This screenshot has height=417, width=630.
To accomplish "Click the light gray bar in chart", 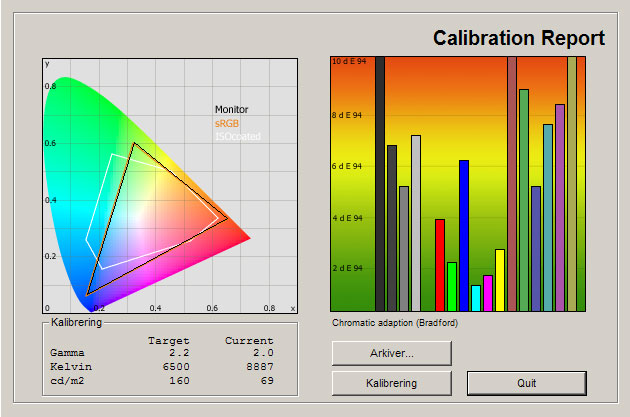I will click(x=416, y=223).
